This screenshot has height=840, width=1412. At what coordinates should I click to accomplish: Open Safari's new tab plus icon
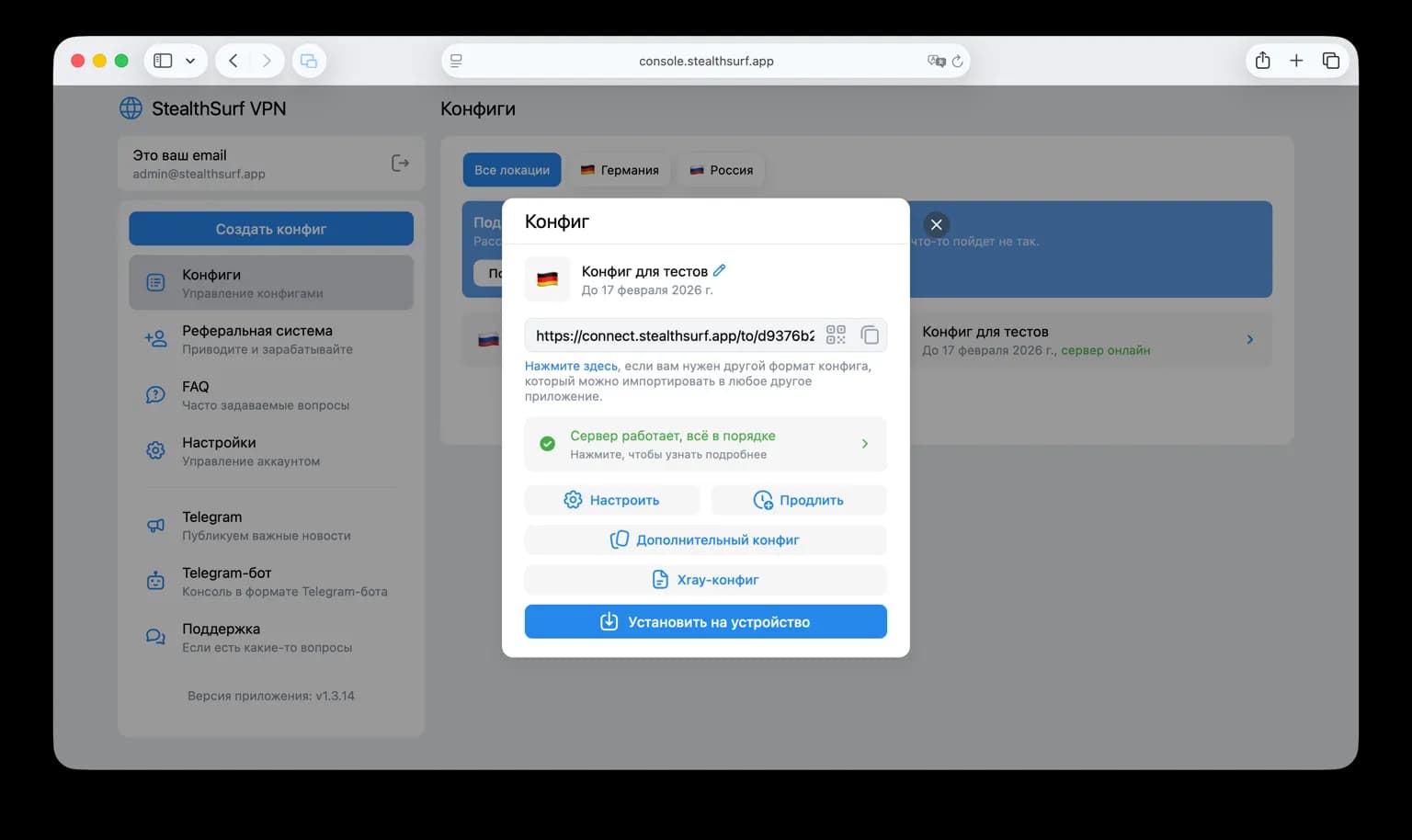[x=1296, y=61]
